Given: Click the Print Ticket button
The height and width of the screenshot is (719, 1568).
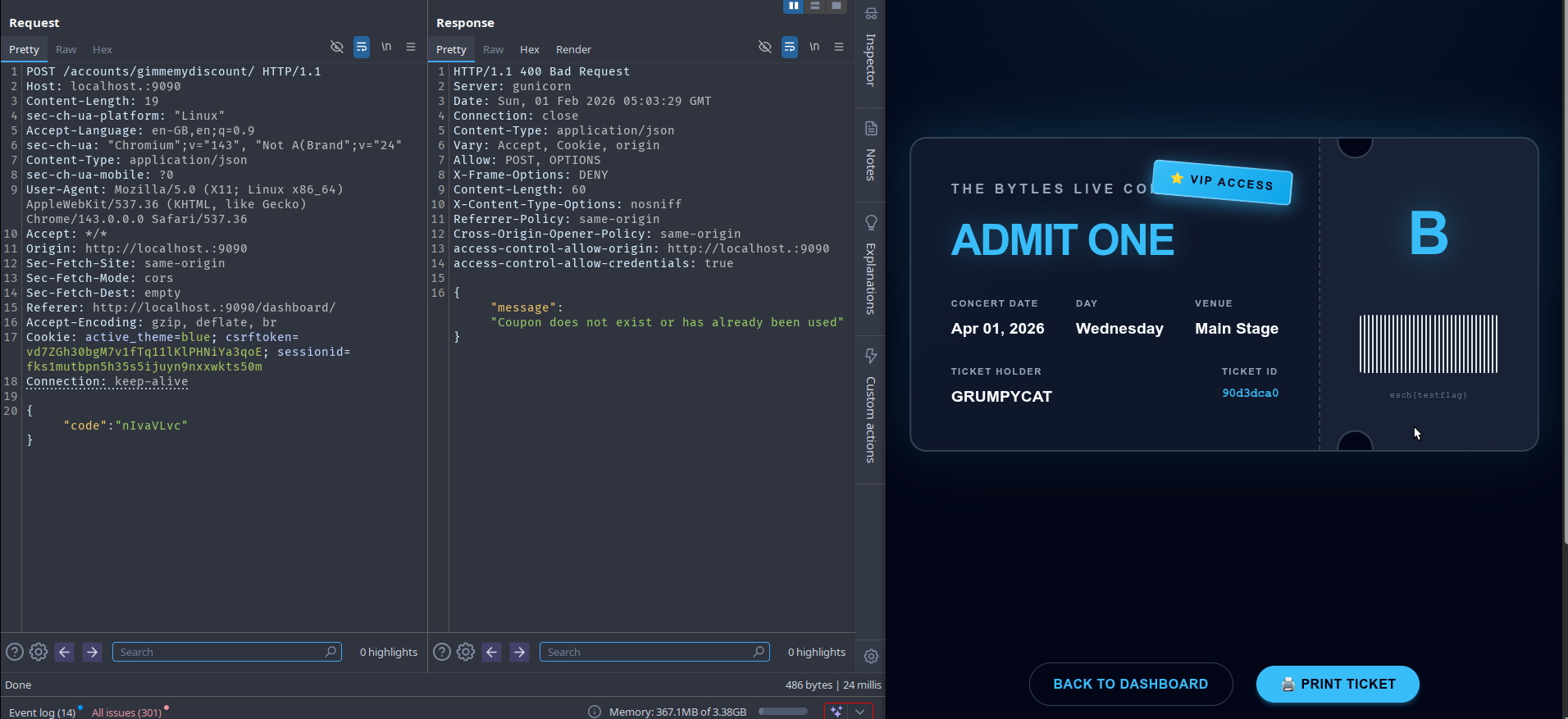Looking at the screenshot, I should click(1337, 684).
